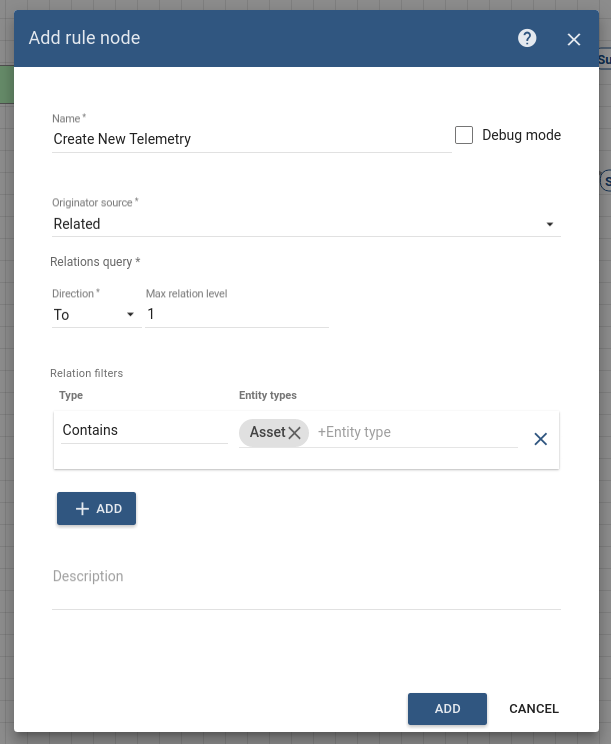Open help for the rule node
The image size is (611, 744).
point(527,38)
